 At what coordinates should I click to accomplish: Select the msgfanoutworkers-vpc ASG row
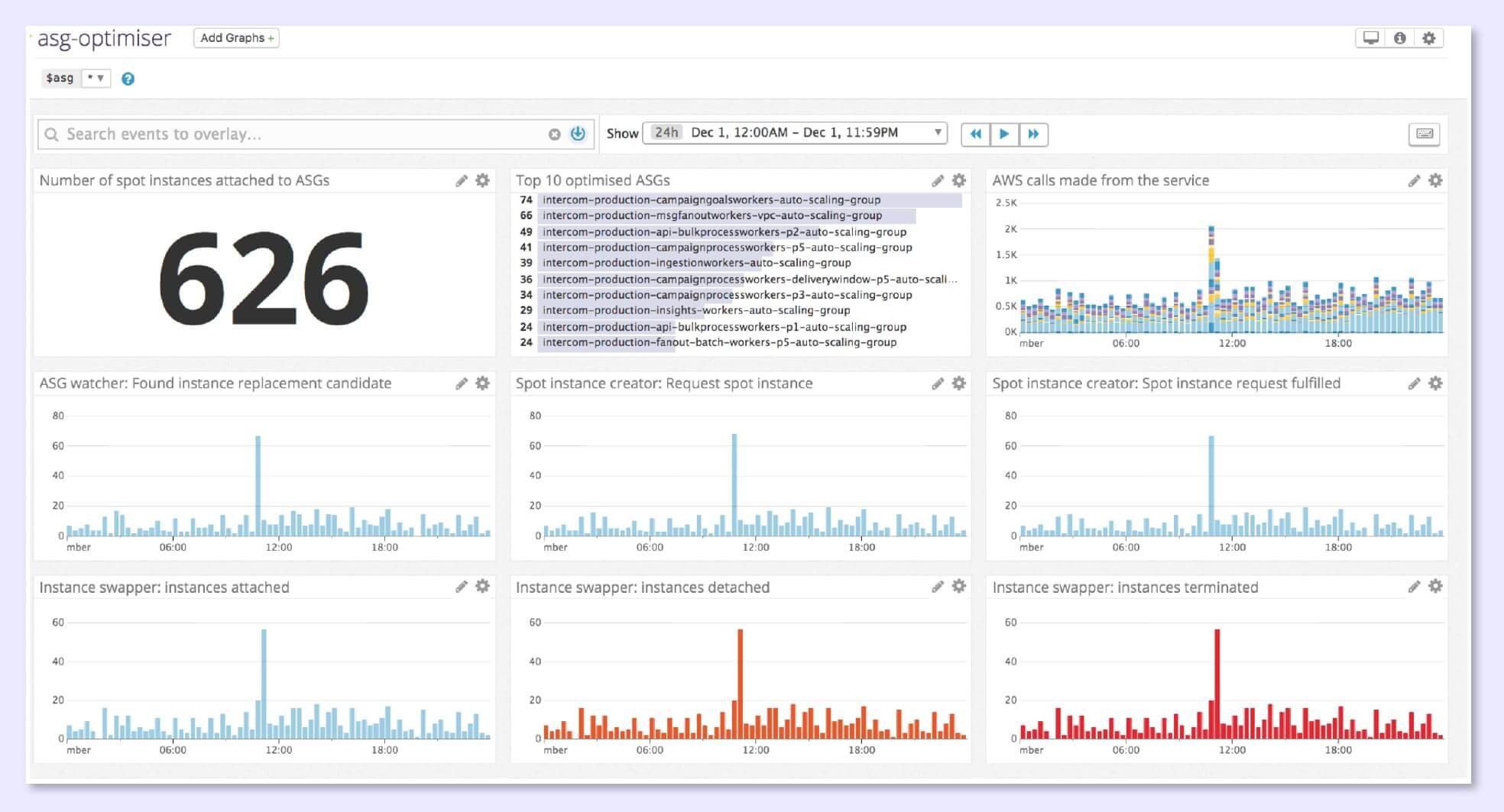[x=739, y=215]
